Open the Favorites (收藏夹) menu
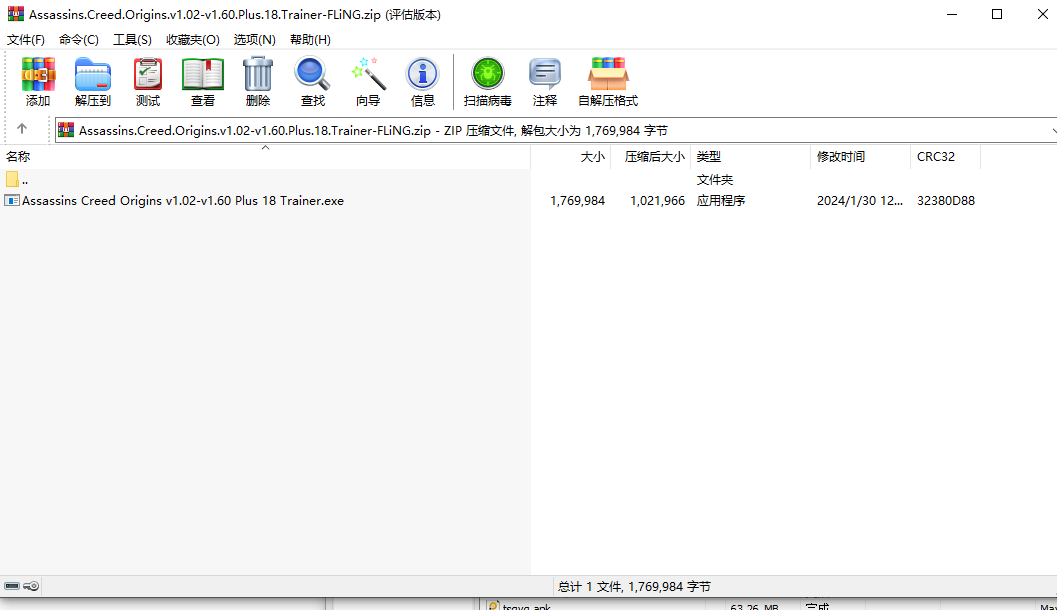 click(193, 40)
